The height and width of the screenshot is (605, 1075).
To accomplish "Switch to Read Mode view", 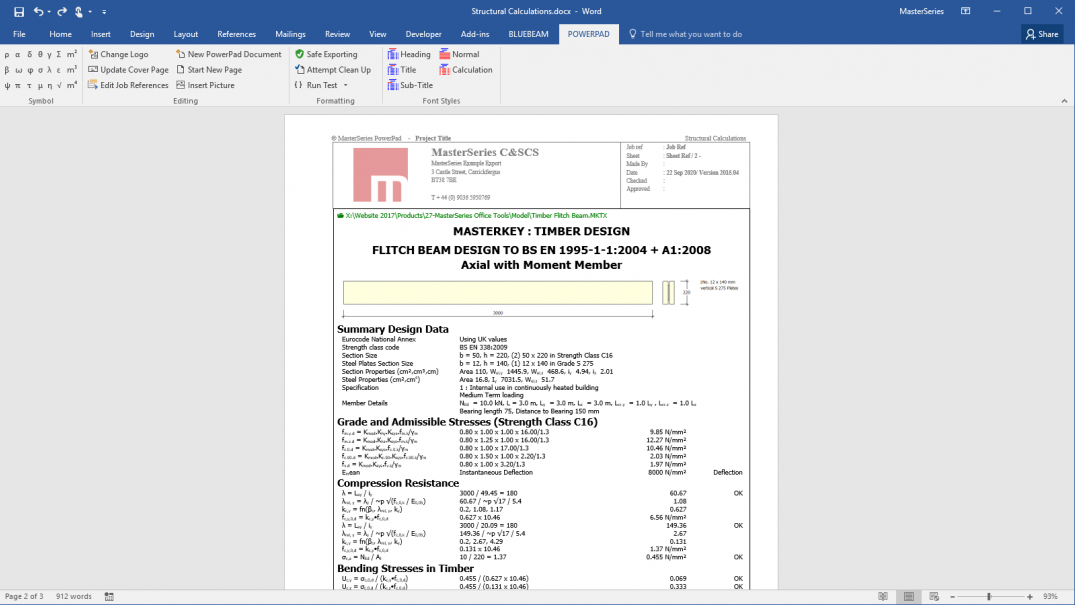I will click(x=883, y=597).
